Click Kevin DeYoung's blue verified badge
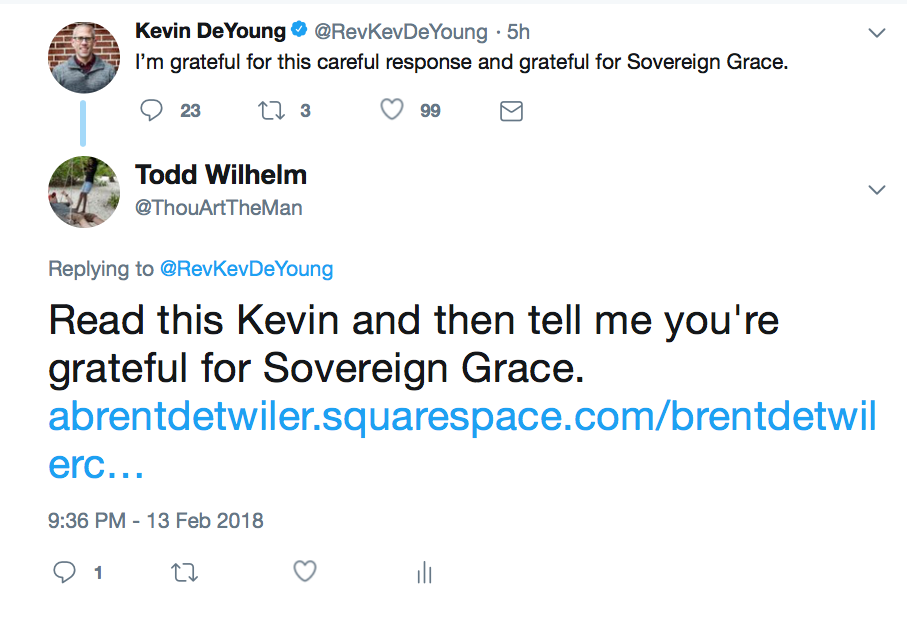Screen dimensions: 907x624 pos(296,31)
